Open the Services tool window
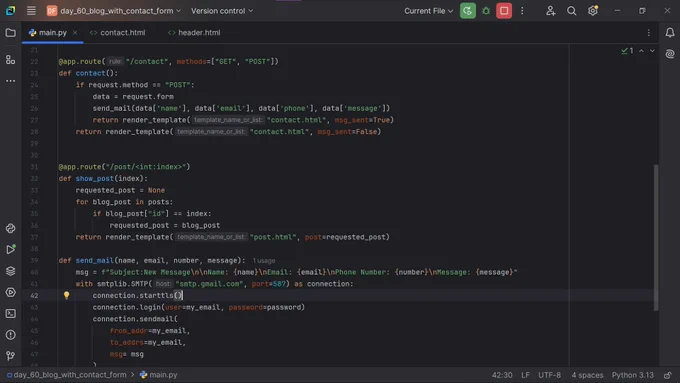The width and height of the screenshot is (680, 383). (10, 292)
